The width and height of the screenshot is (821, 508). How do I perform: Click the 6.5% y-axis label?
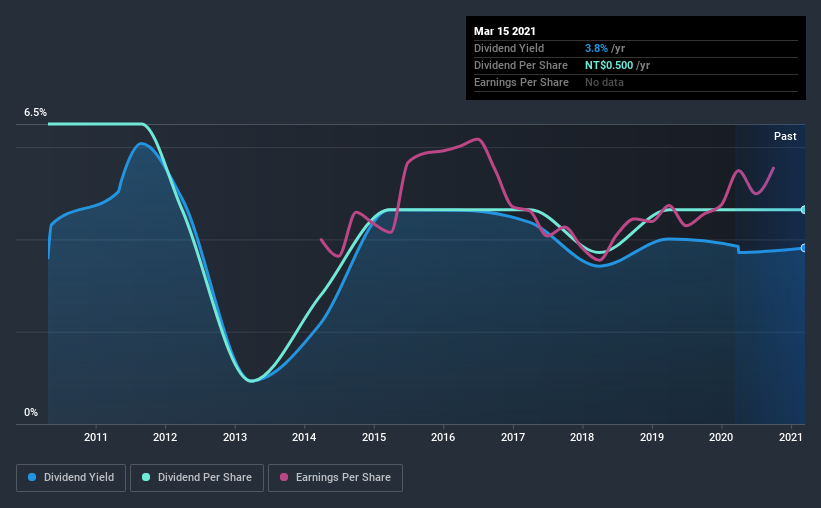coord(35,113)
